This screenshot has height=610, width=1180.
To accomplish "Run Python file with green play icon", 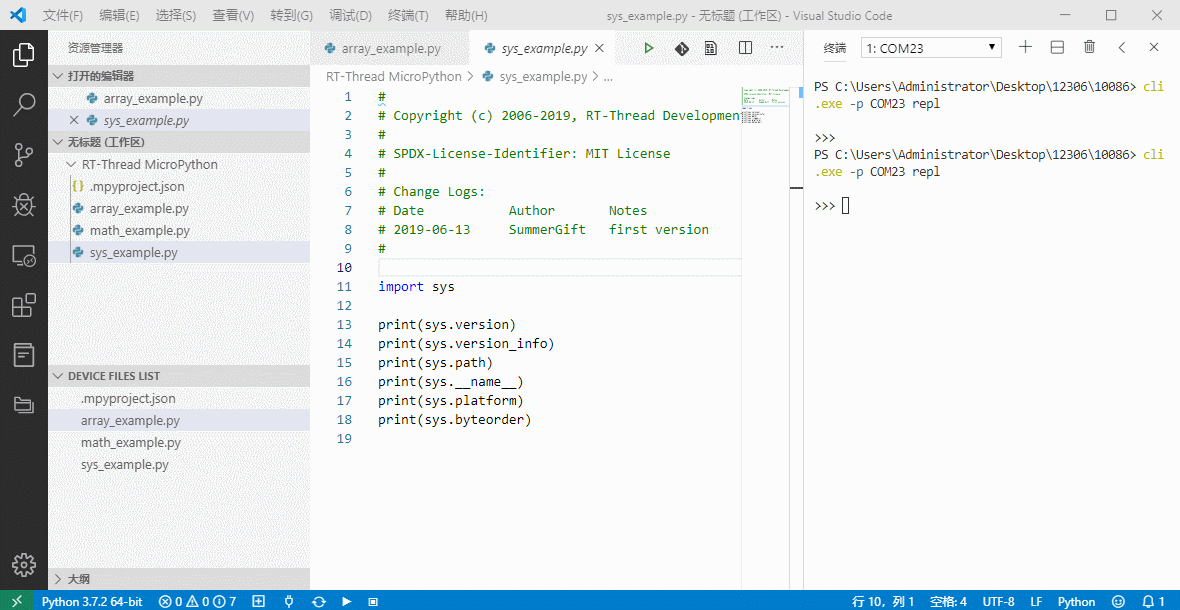I will click(649, 48).
